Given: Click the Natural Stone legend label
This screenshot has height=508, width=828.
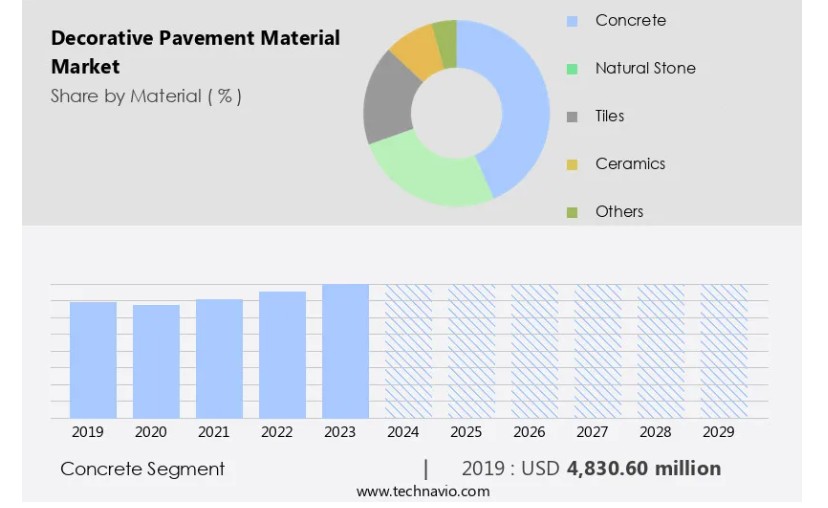Looking at the screenshot, I should click(645, 69).
